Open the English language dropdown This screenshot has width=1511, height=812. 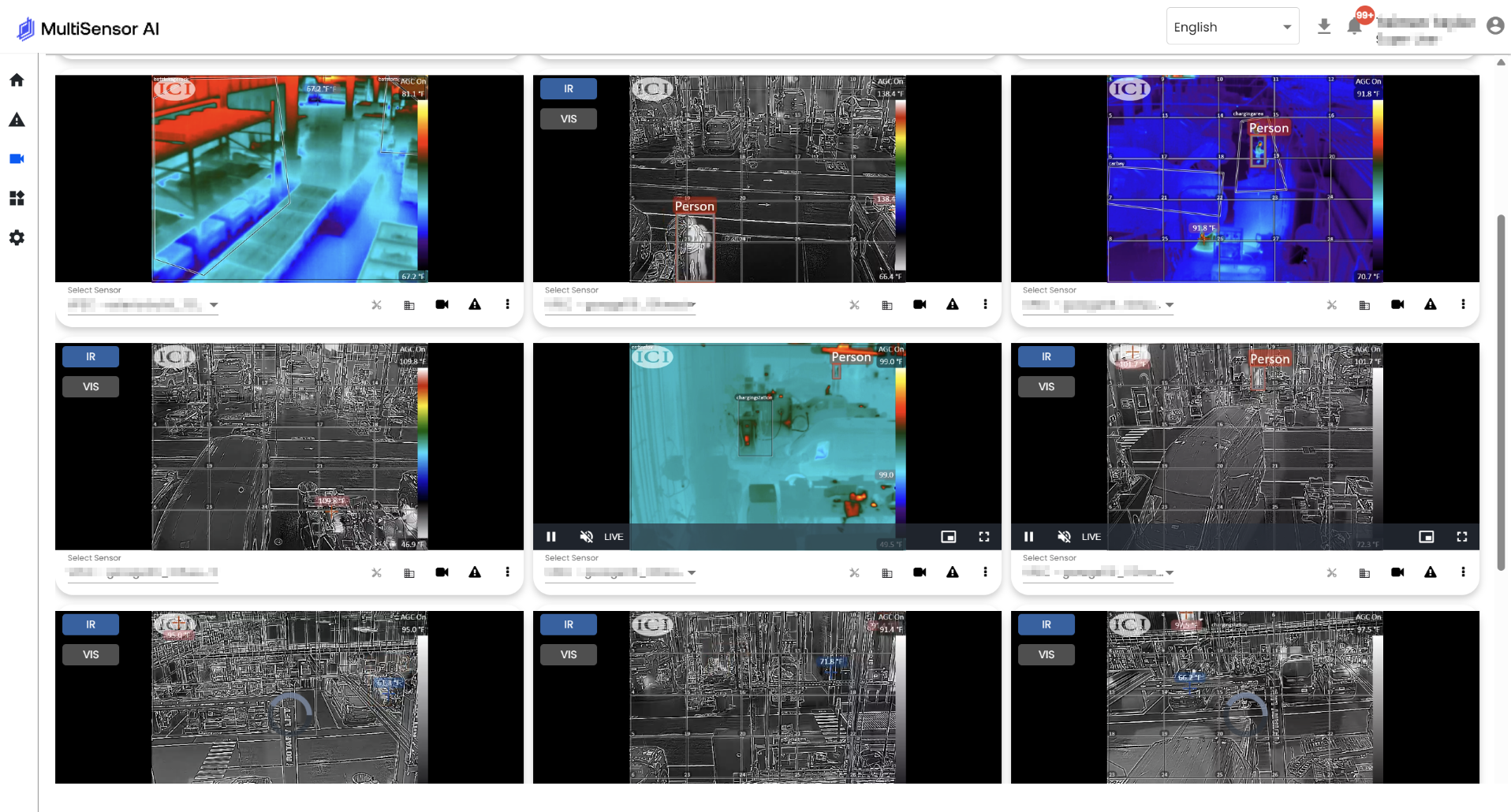tap(1232, 27)
